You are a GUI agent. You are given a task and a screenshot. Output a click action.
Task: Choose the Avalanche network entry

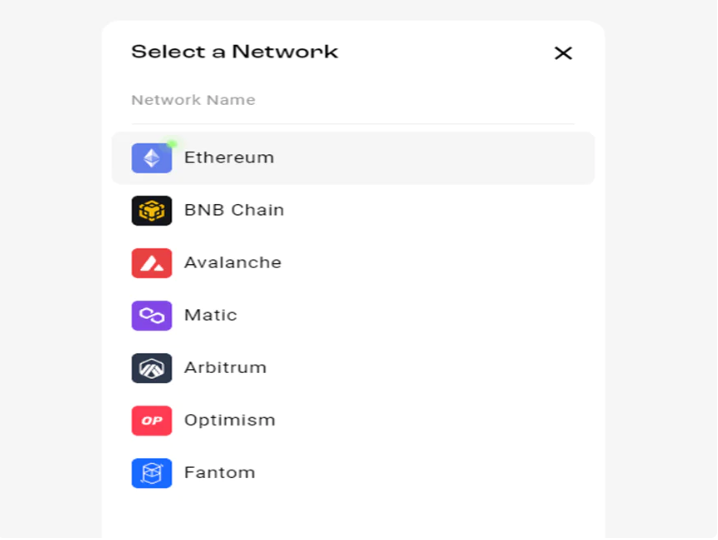pos(233,262)
